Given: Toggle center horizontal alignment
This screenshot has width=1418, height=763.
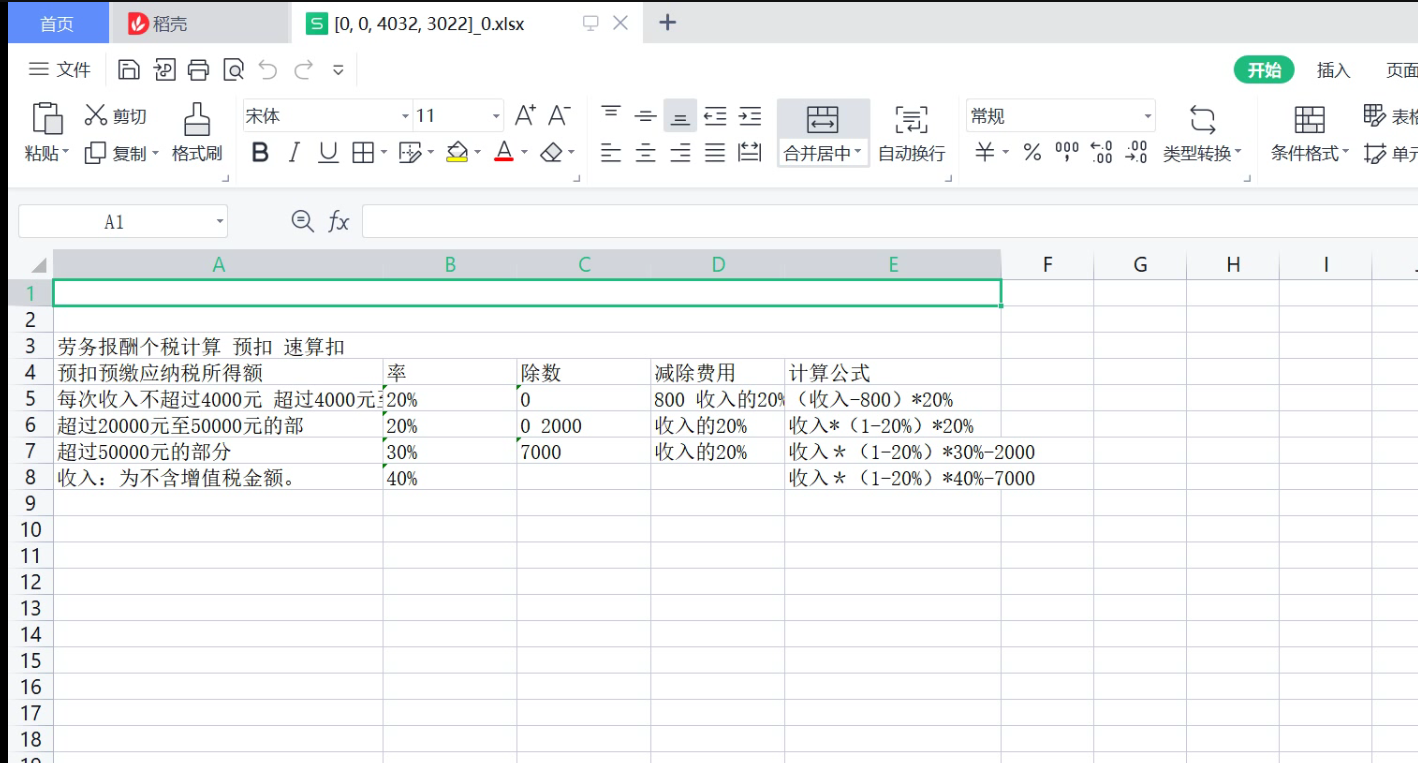Looking at the screenshot, I should [x=646, y=153].
